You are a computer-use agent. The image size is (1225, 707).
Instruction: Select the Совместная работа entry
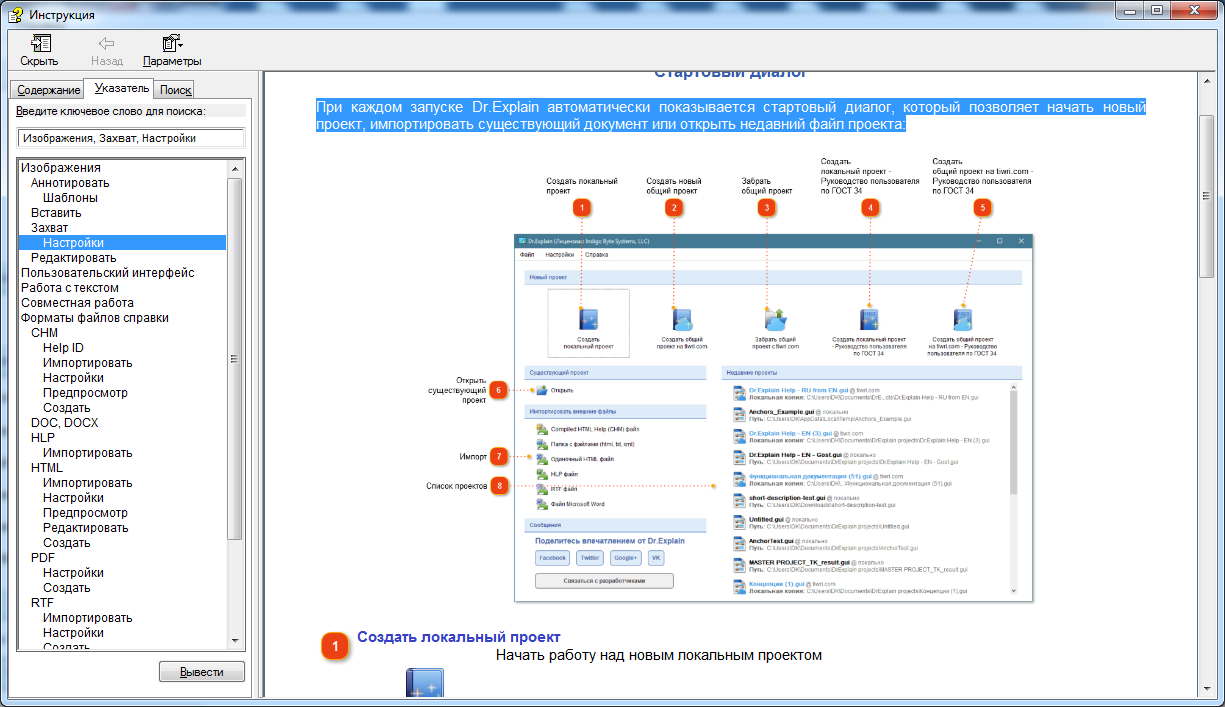click(x=77, y=303)
